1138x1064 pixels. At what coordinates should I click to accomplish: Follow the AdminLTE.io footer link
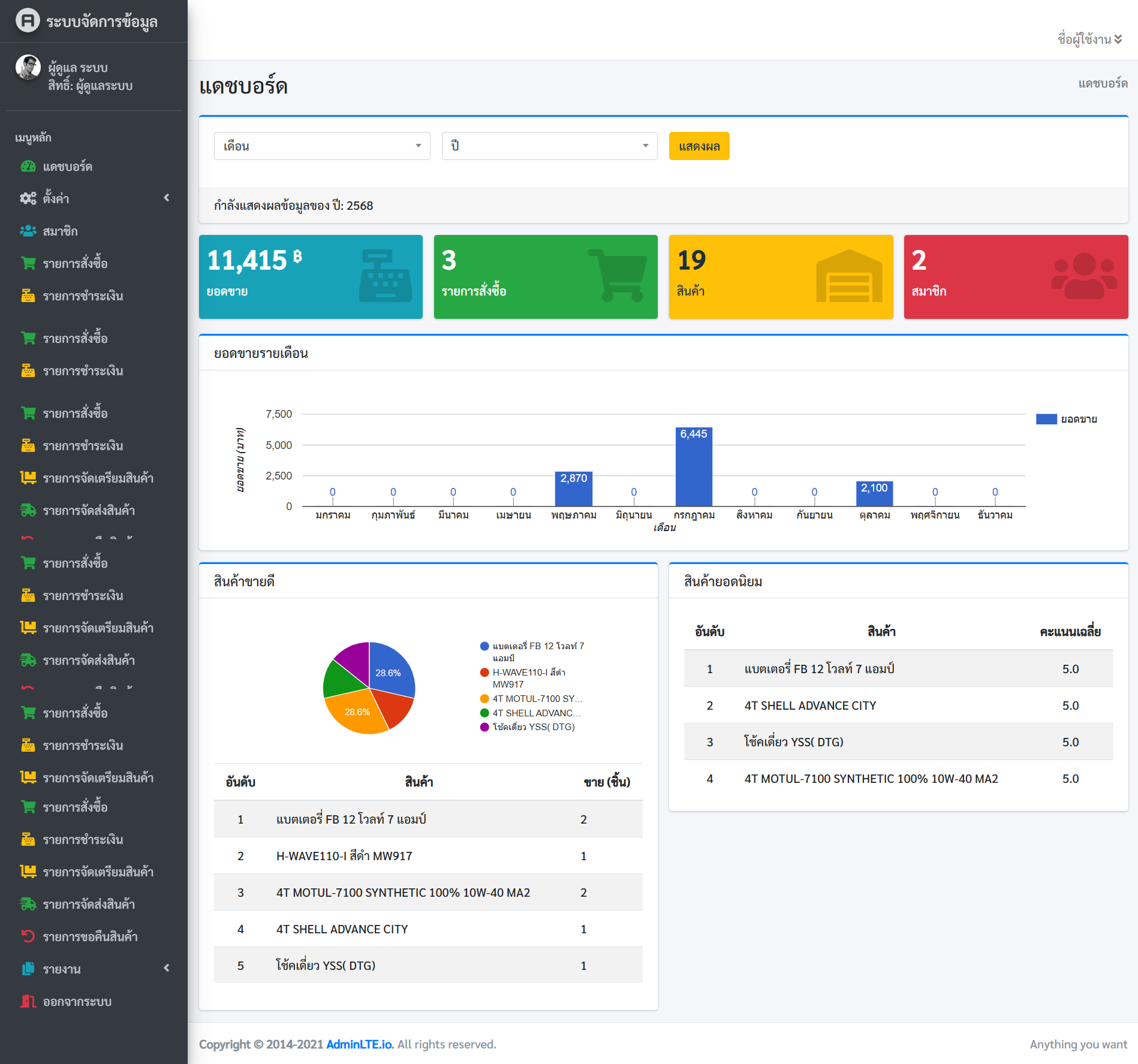[x=359, y=1044]
